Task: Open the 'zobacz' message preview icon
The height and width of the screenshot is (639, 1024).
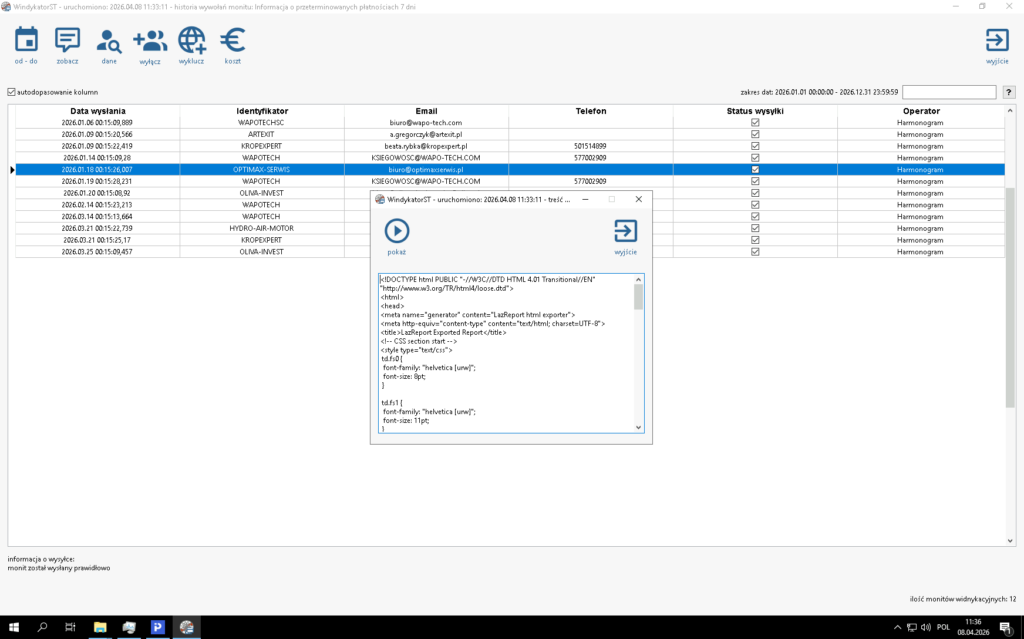Action: point(67,41)
